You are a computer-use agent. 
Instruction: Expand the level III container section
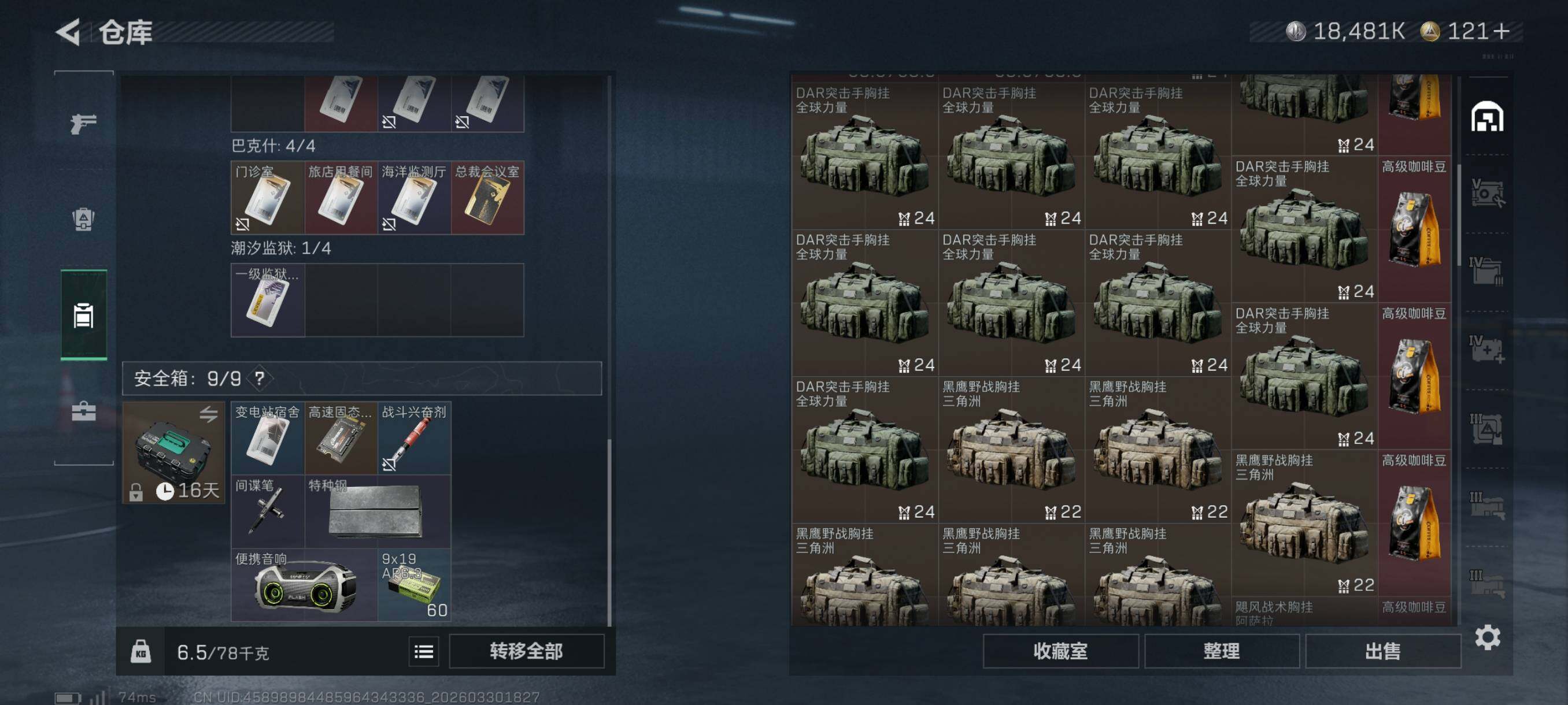1487,428
